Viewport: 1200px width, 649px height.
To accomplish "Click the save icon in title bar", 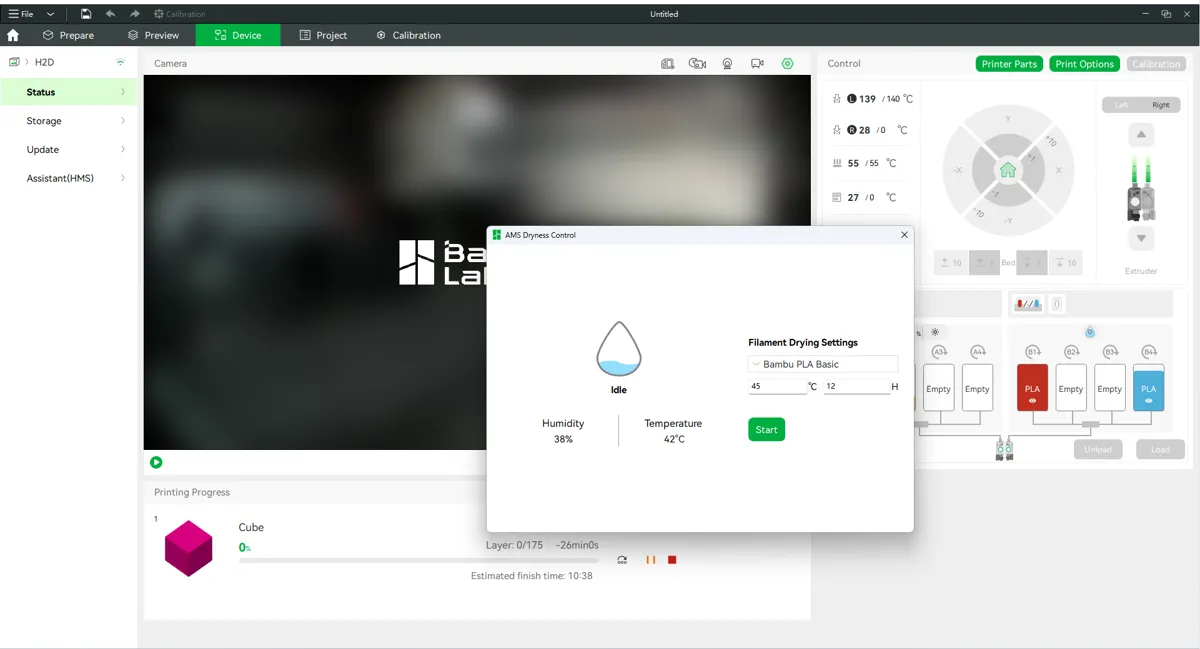I will click(x=86, y=14).
